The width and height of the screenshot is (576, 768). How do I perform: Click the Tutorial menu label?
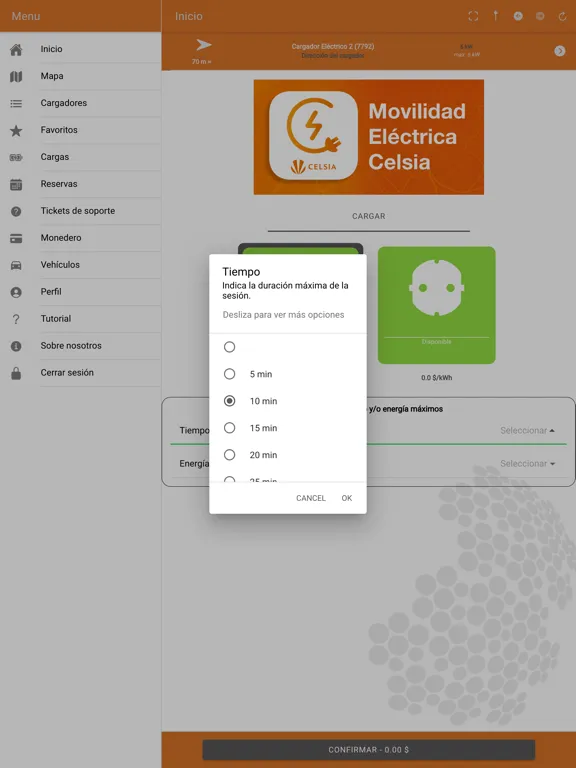click(55, 318)
